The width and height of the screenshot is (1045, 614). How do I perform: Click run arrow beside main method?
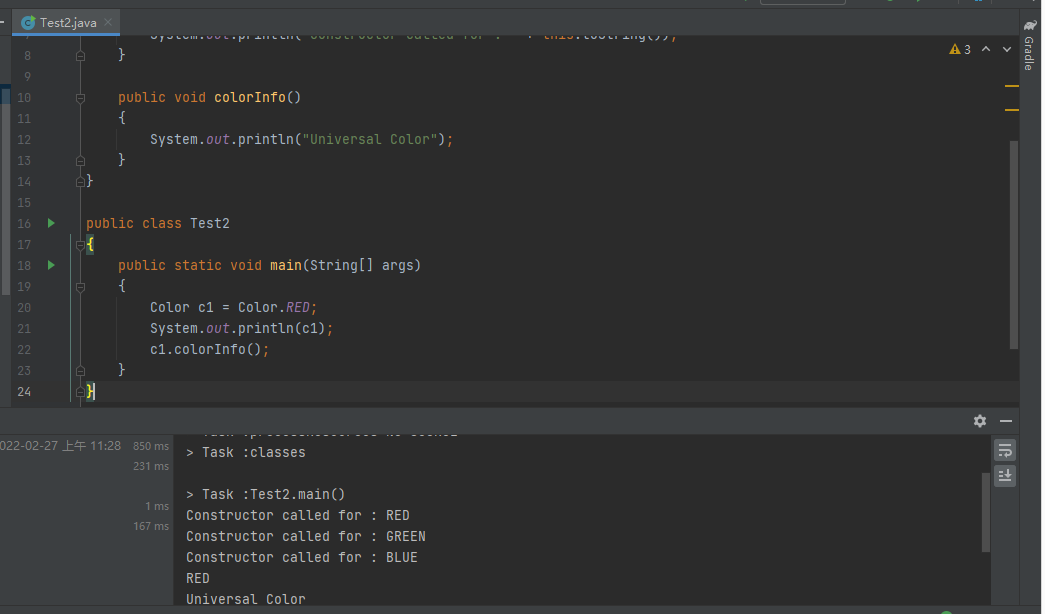coord(51,265)
